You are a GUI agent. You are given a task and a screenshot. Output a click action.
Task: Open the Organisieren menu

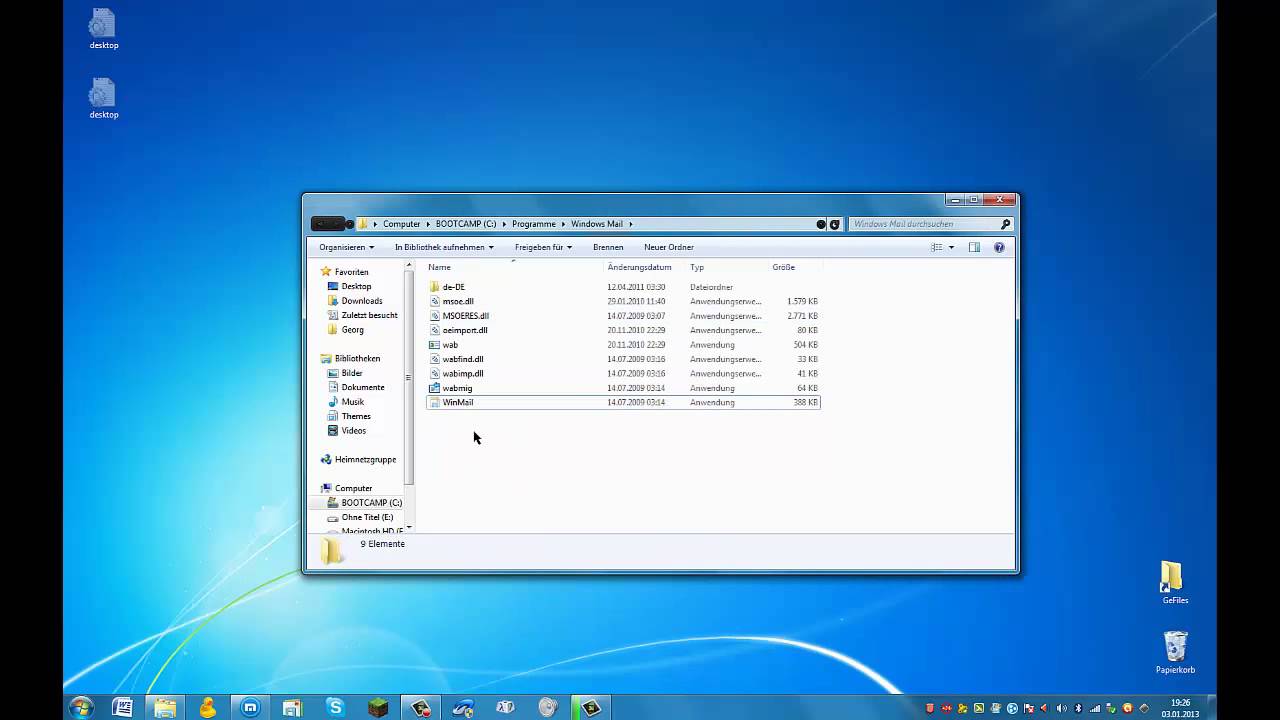point(346,247)
